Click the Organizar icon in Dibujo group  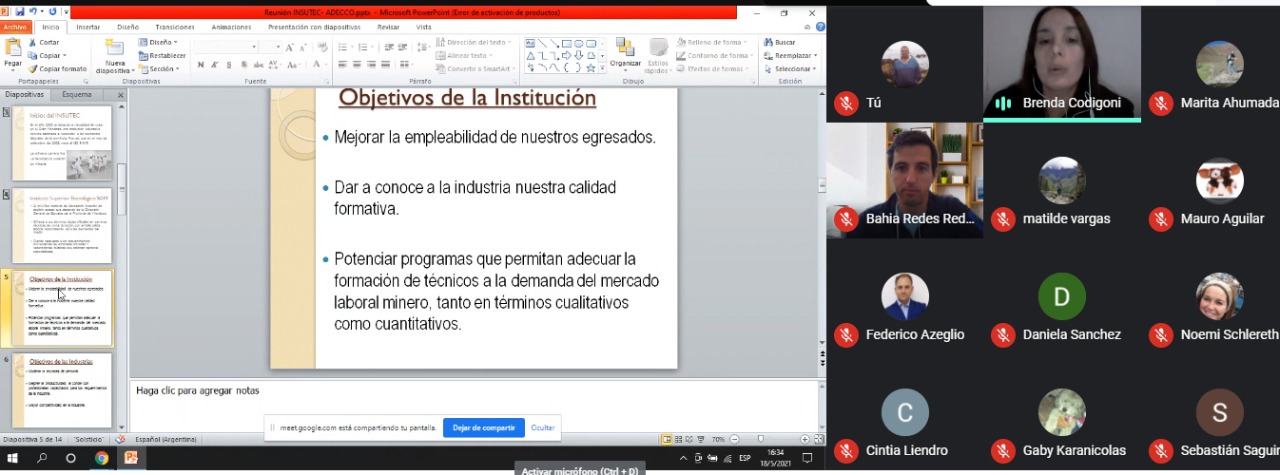click(625, 50)
